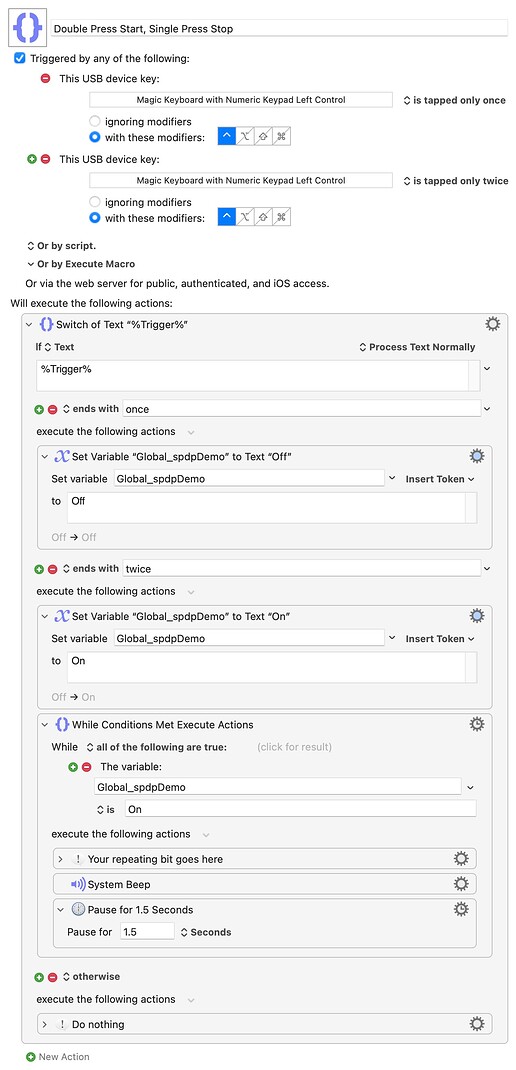Open the Process Text Normally dropdown

pos(417,347)
